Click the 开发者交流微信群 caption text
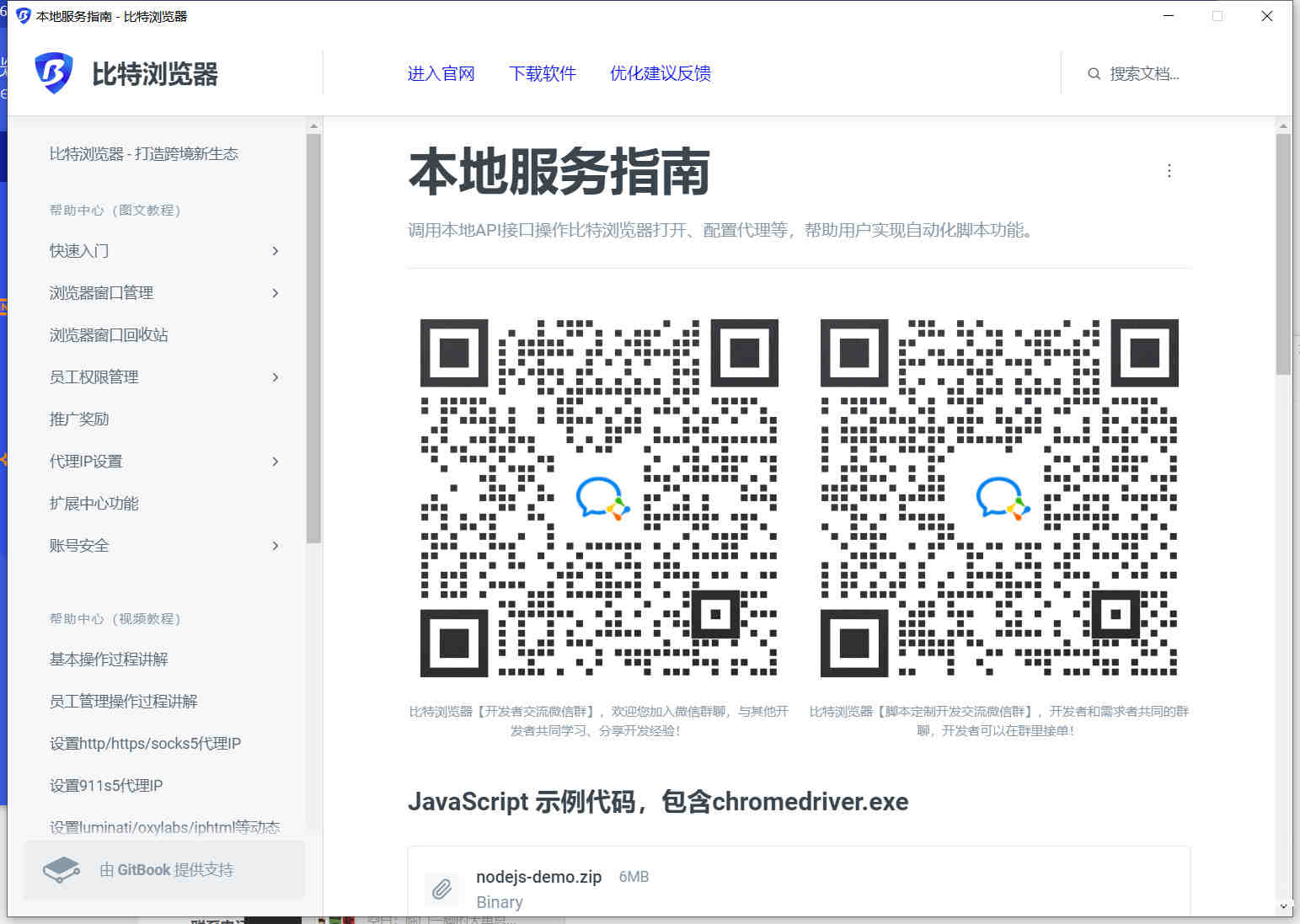 599,721
